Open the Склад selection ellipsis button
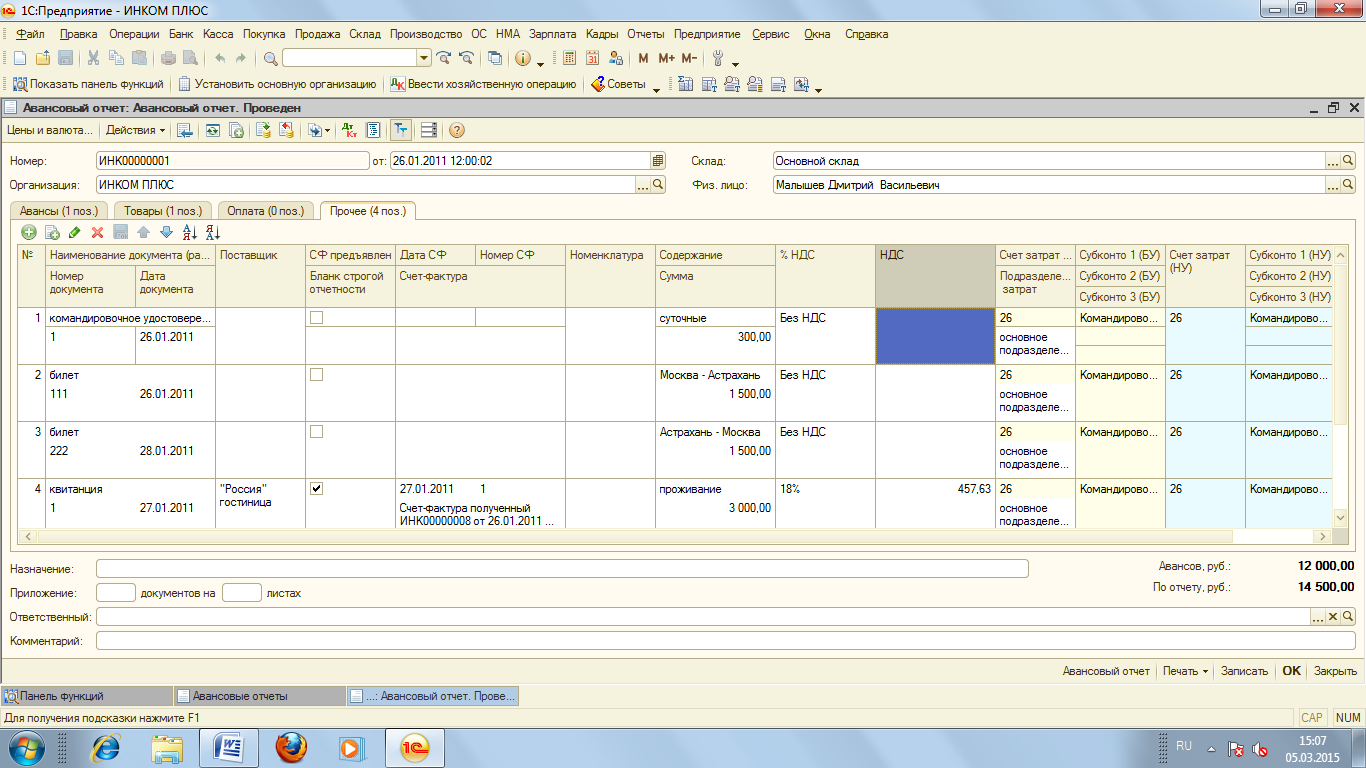1366x768 pixels. [1332, 160]
